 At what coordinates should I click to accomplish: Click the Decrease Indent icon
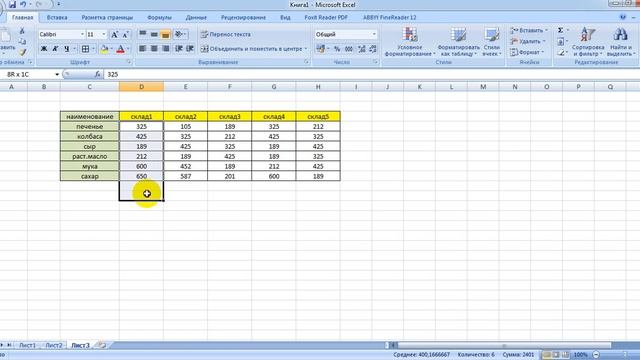click(x=179, y=49)
